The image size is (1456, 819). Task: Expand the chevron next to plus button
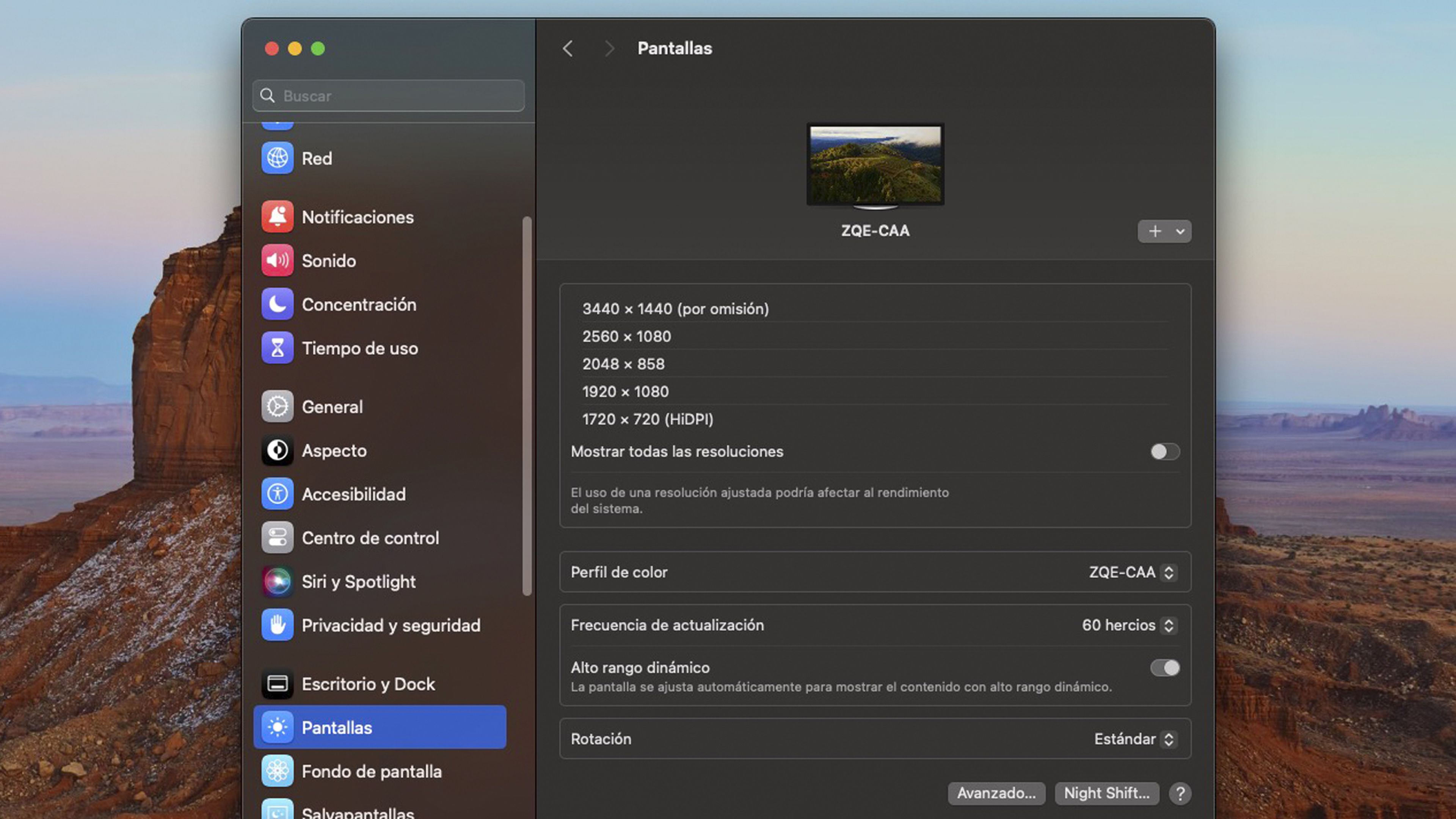[x=1180, y=231]
